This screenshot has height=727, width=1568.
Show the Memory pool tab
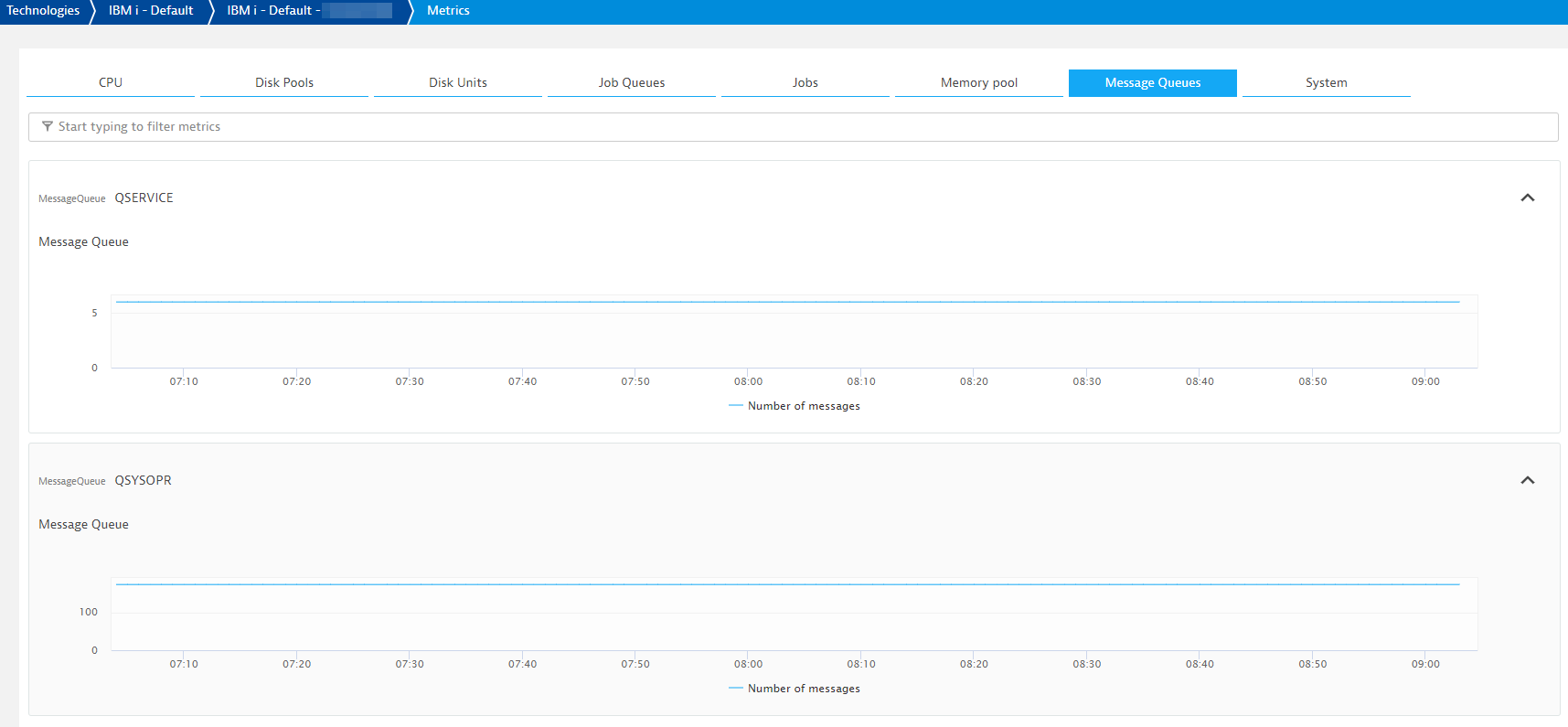pyautogui.click(x=979, y=82)
